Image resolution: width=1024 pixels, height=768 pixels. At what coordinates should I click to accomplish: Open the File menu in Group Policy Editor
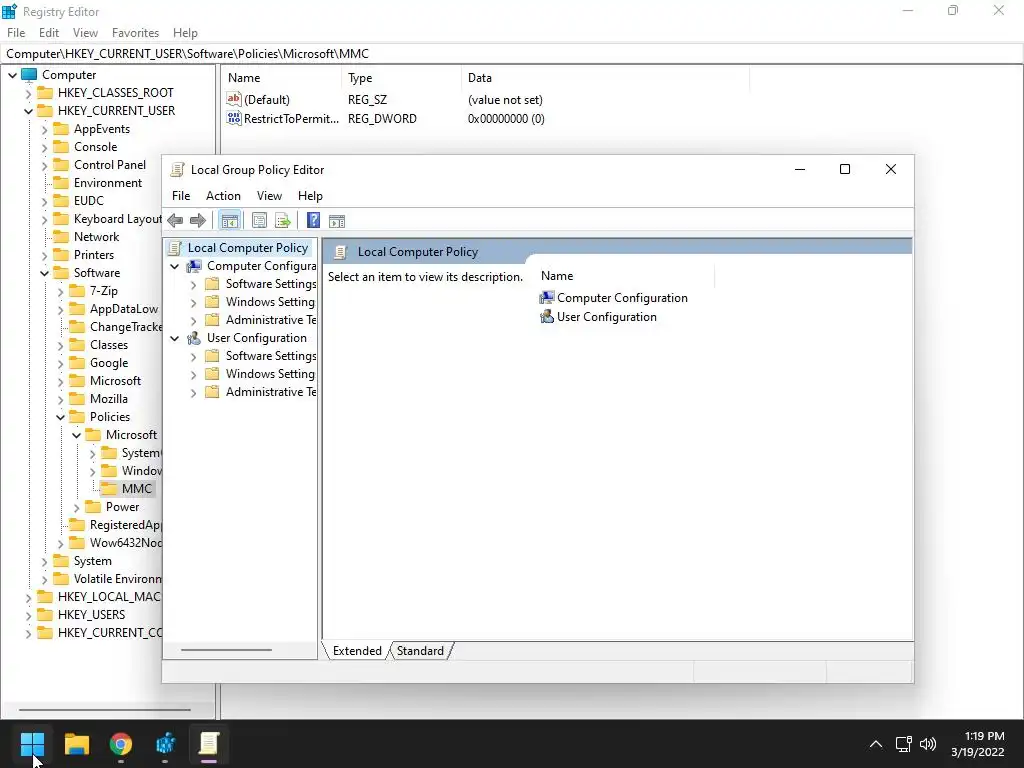click(x=181, y=196)
